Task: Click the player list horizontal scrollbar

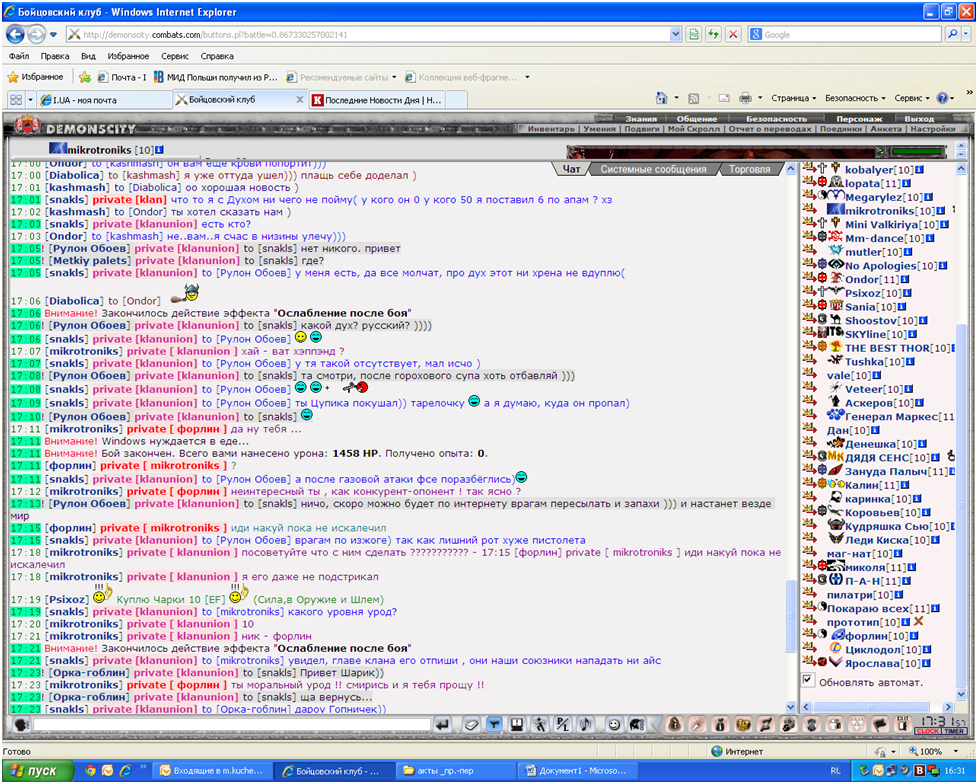Action: click(871, 707)
